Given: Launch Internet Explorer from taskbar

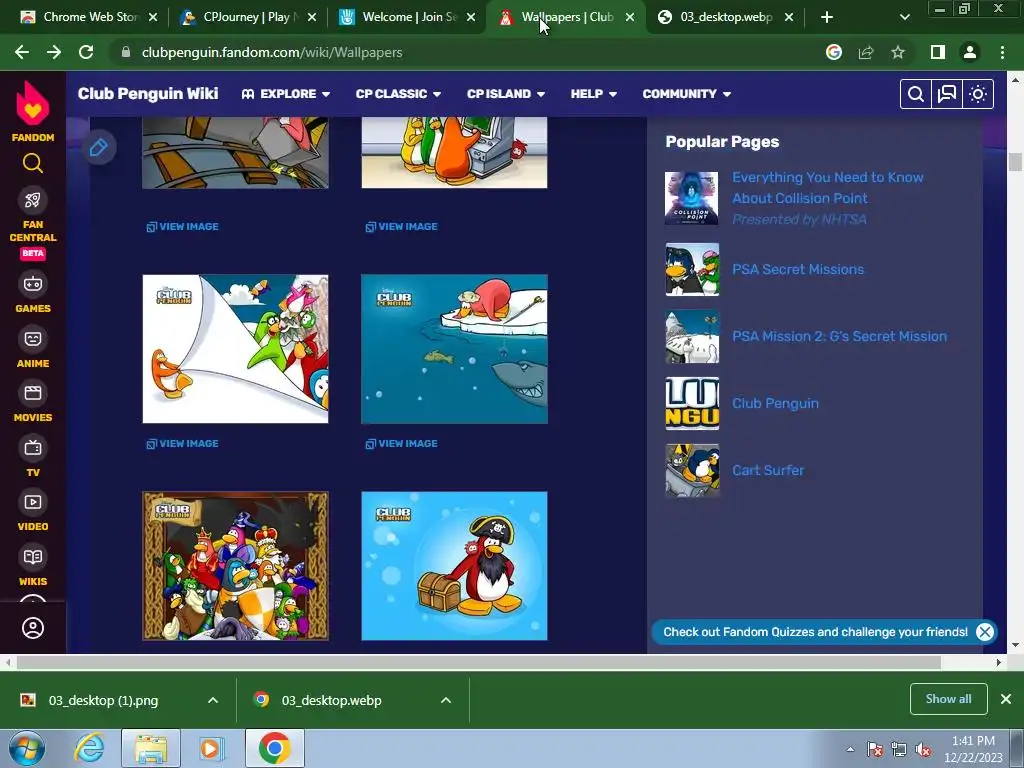Looking at the screenshot, I should 89,749.
